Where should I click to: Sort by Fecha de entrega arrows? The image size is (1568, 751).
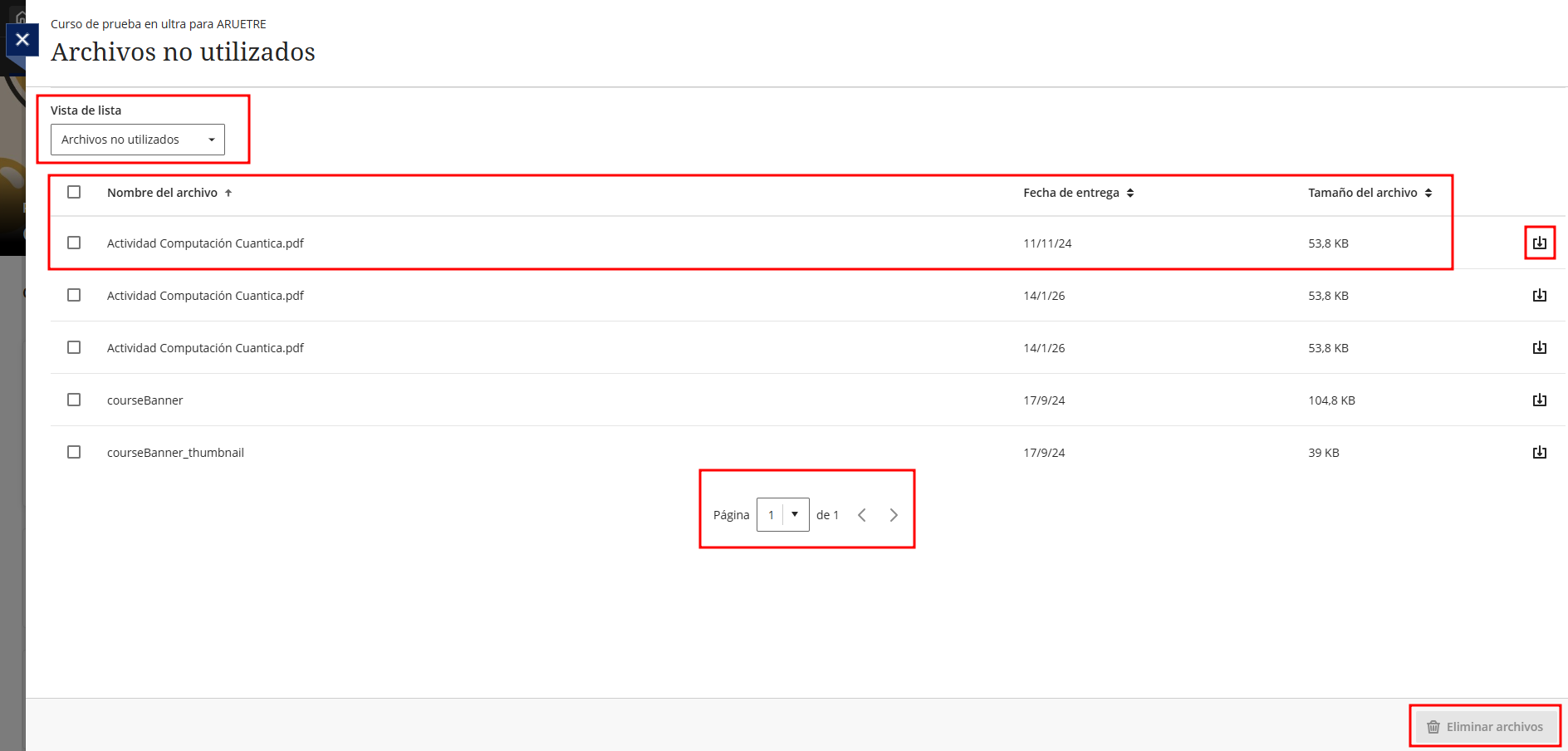(1130, 193)
